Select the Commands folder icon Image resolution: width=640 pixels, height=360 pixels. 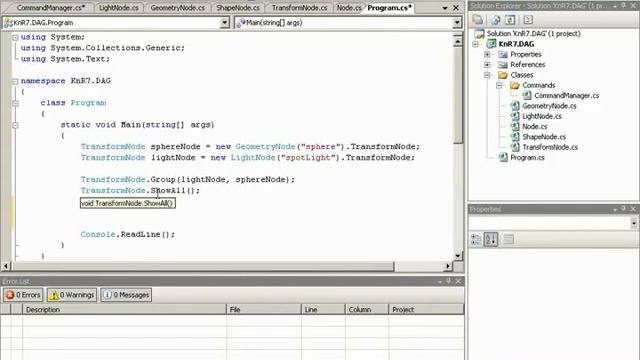tap(515, 85)
